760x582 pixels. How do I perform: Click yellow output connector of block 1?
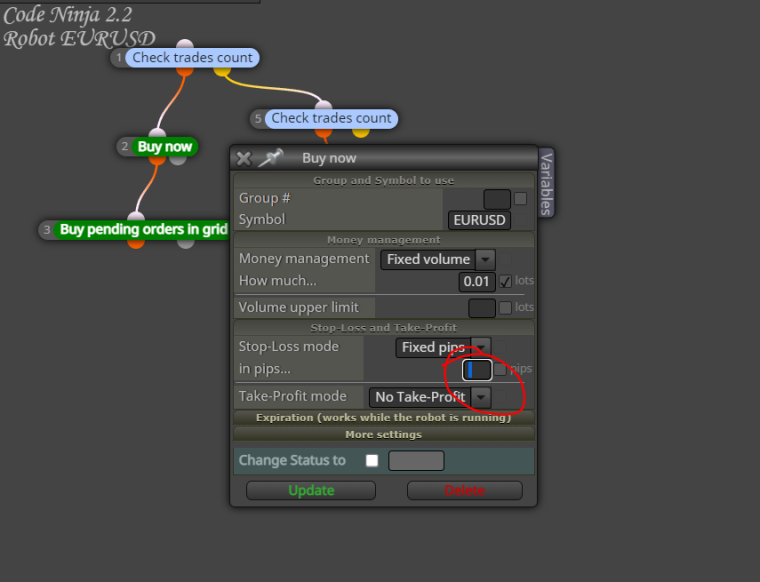[222, 71]
